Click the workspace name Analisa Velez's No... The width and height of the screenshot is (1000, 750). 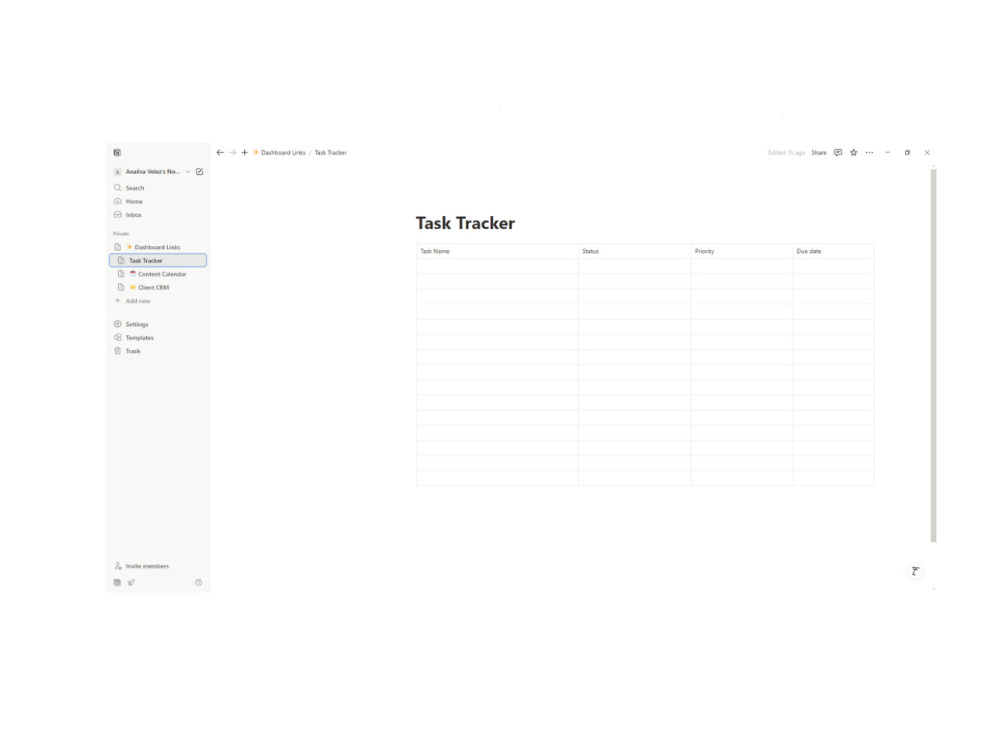pos(153,172)
